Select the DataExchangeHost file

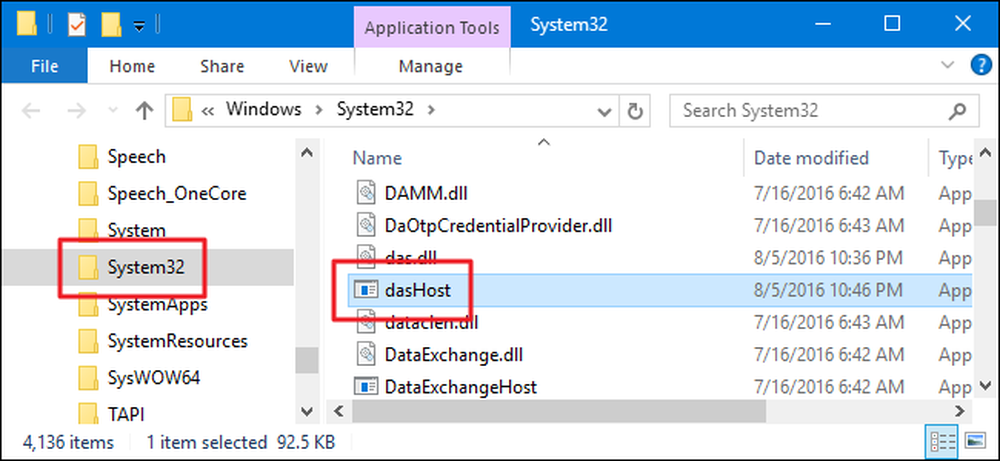pos(460,387)
